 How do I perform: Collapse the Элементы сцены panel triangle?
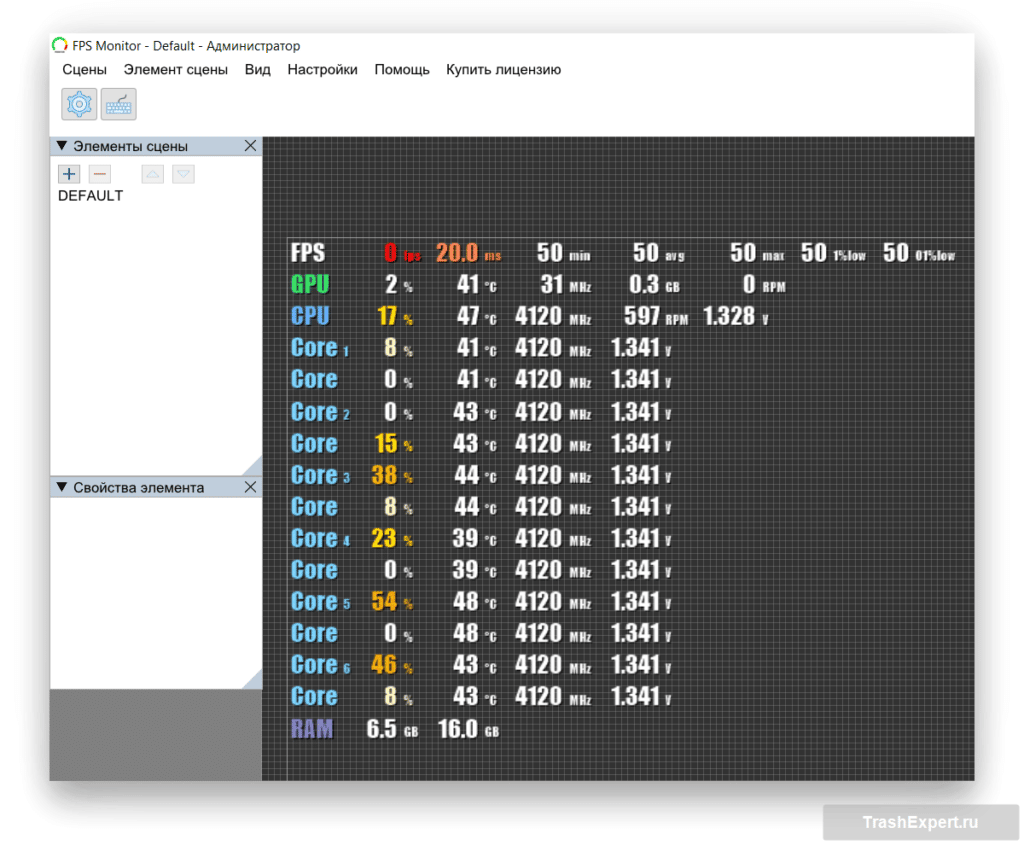pos(62,146)
